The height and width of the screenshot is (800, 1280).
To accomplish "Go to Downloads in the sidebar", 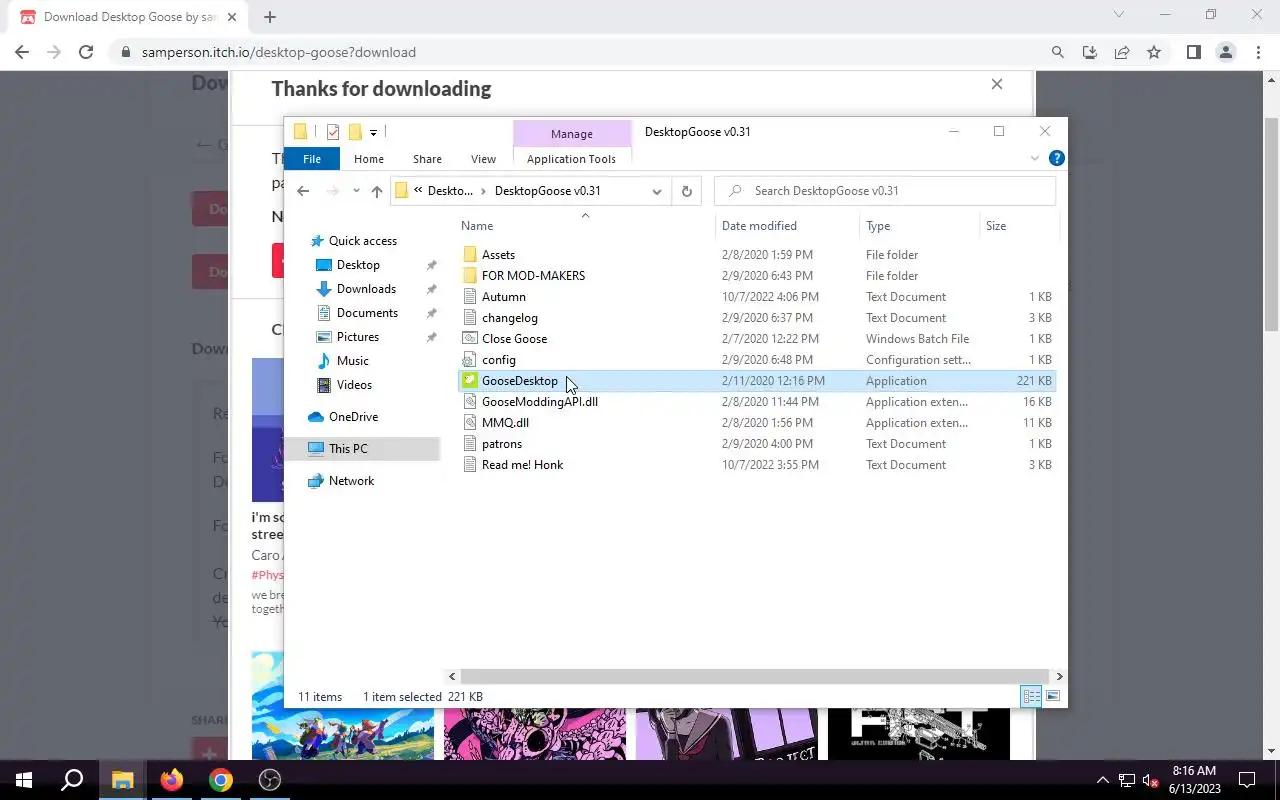I will coord(366,289).
